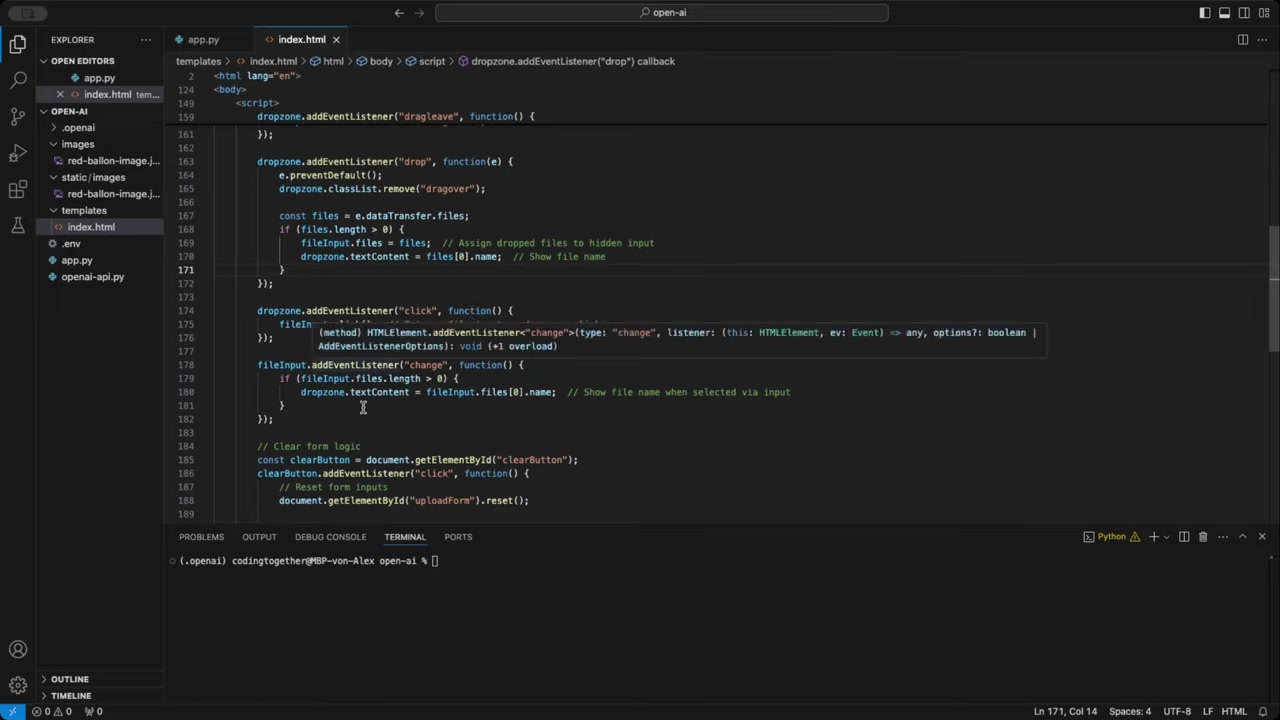The height and width of the screenshot is (720, 1280).
Task: Kill the terminal with the trash icon
Action: click(1203, 536)
